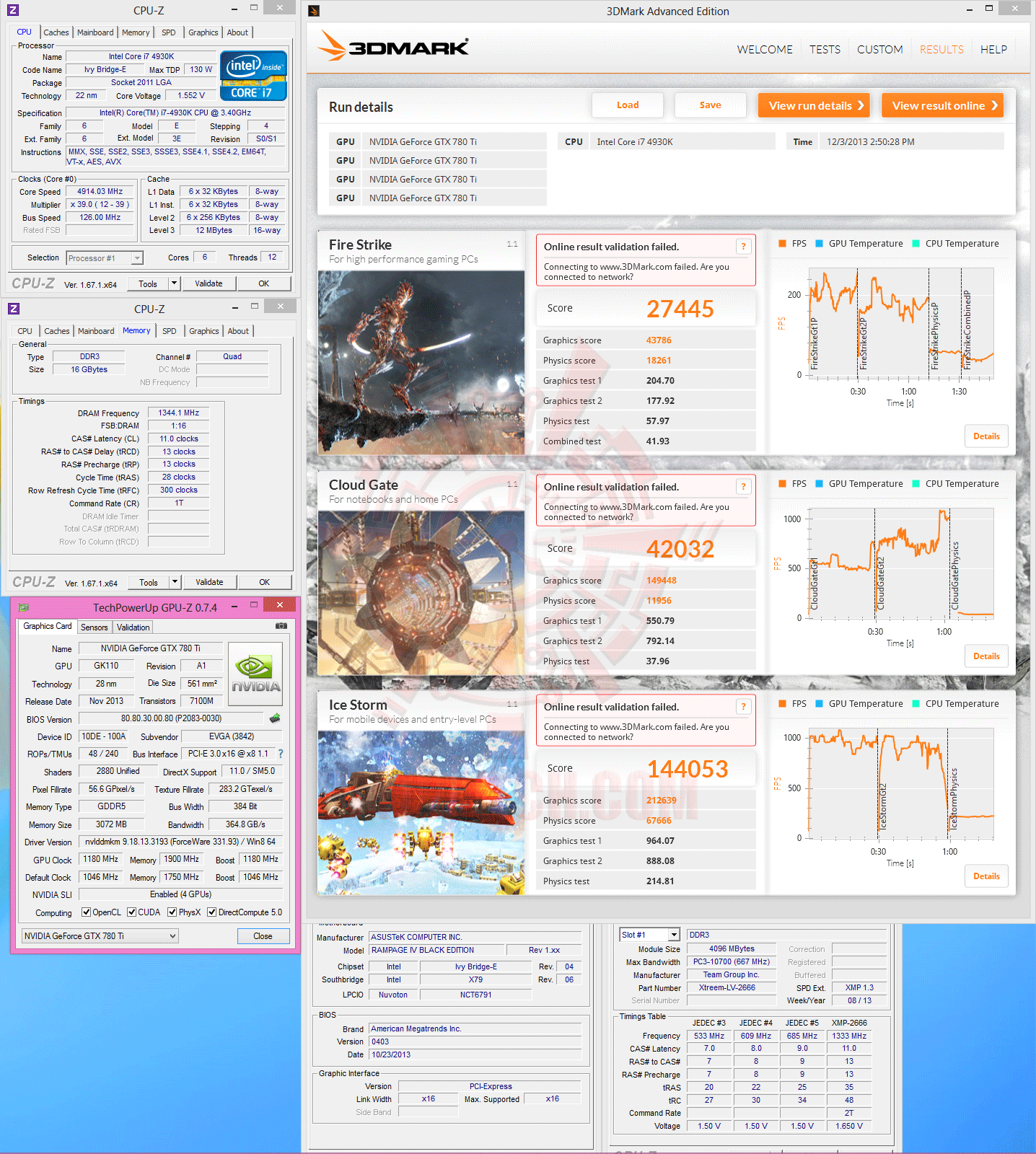The height and width of the screenshot is (1154, 1036).
Task: Click the Cloud Gate GPU Temperature legend swatch
Action: (819, 484)
